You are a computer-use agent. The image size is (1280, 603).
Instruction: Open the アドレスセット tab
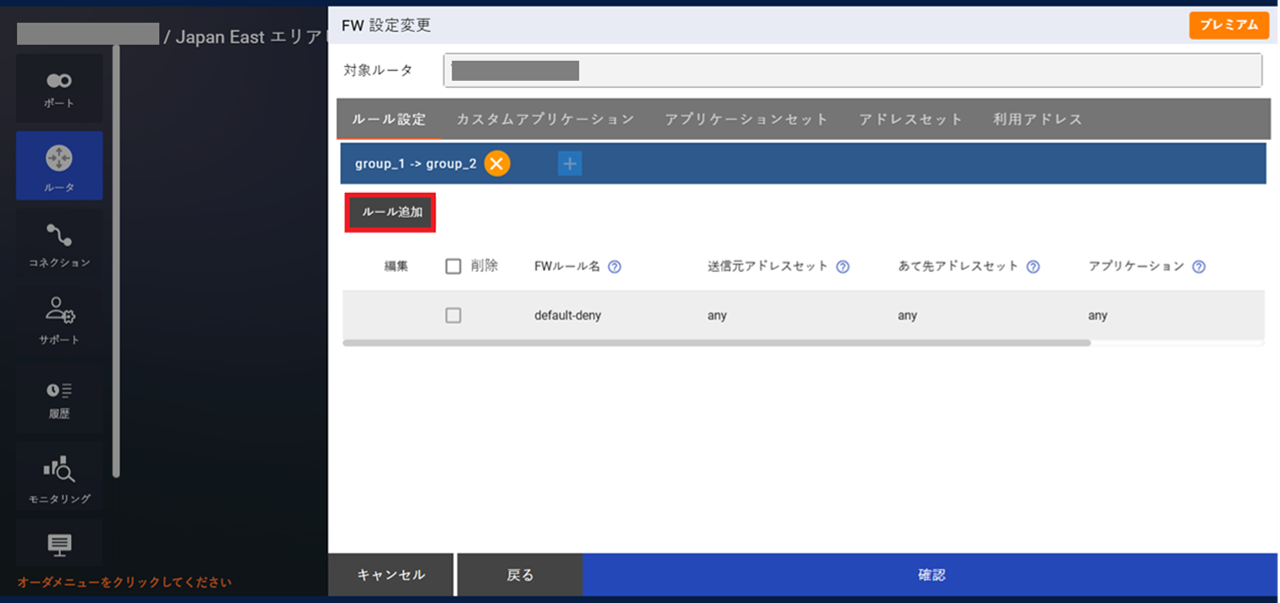[911, 119]
